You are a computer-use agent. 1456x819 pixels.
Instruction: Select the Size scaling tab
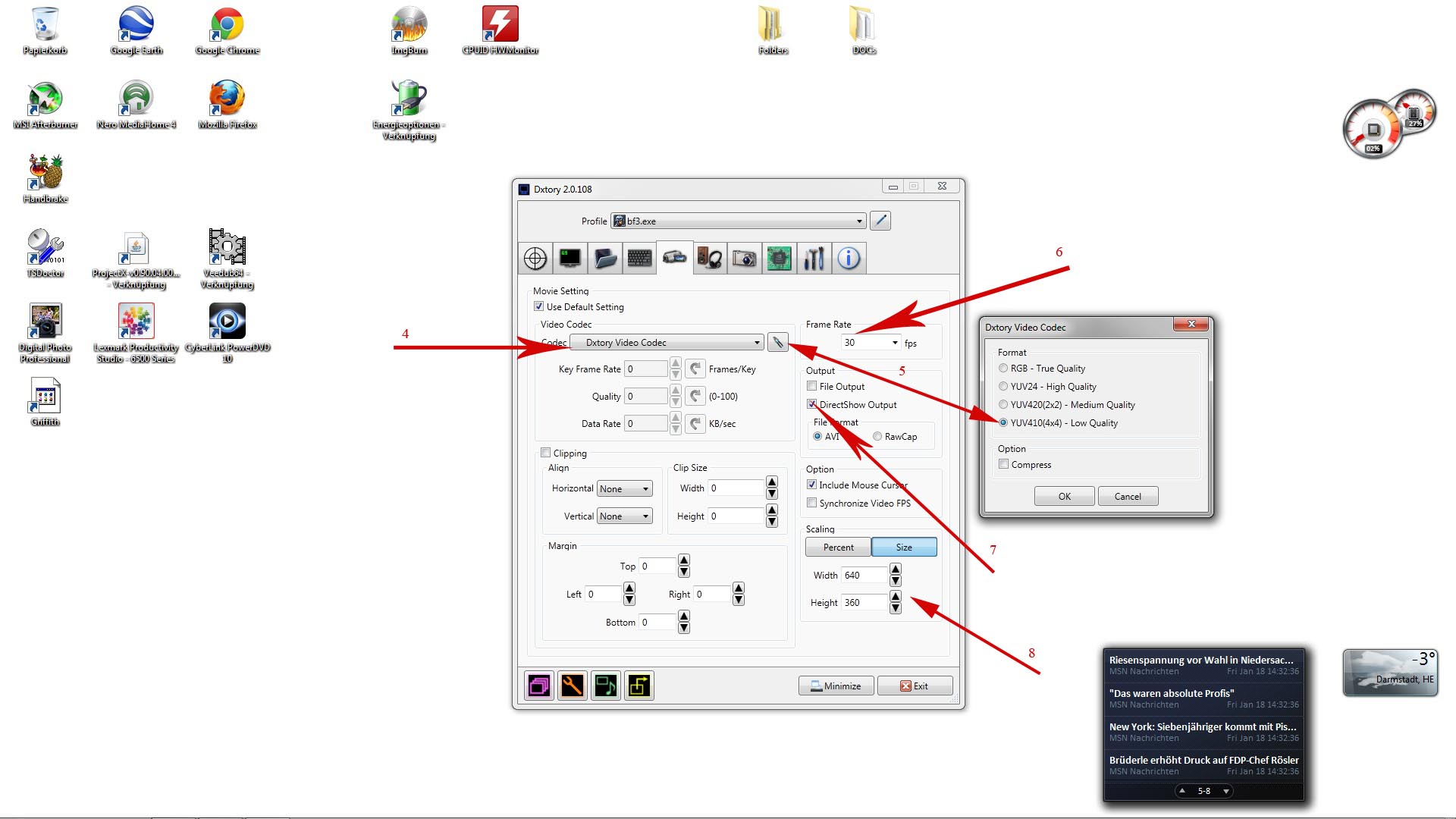(904, 547)
